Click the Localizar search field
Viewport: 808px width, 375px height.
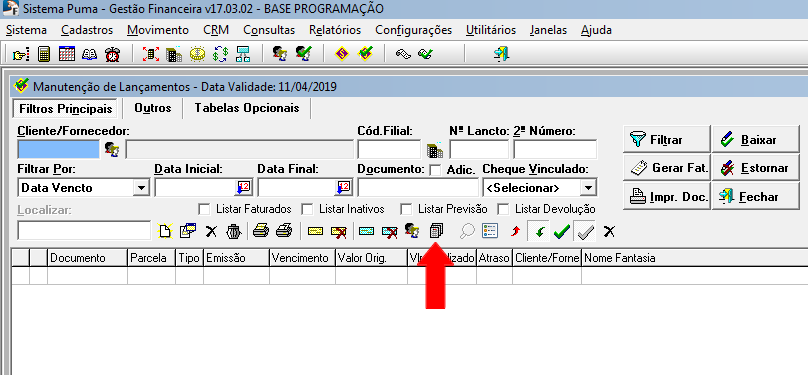84,230
